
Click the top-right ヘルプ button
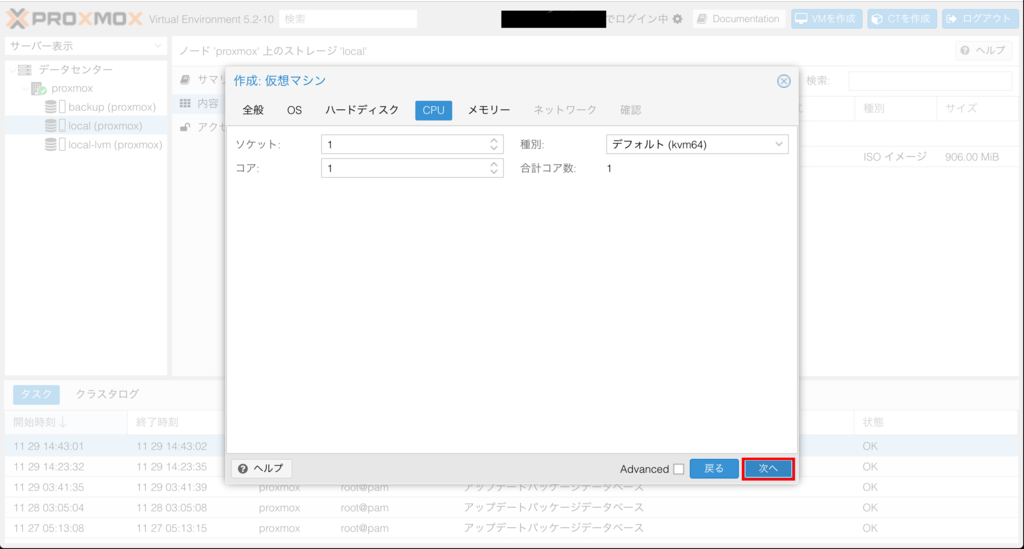tap(983, 51)
